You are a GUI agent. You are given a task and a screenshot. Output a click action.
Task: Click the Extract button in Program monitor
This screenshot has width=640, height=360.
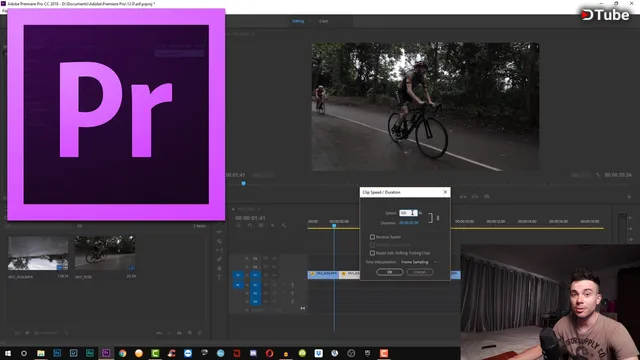(475, 196)
